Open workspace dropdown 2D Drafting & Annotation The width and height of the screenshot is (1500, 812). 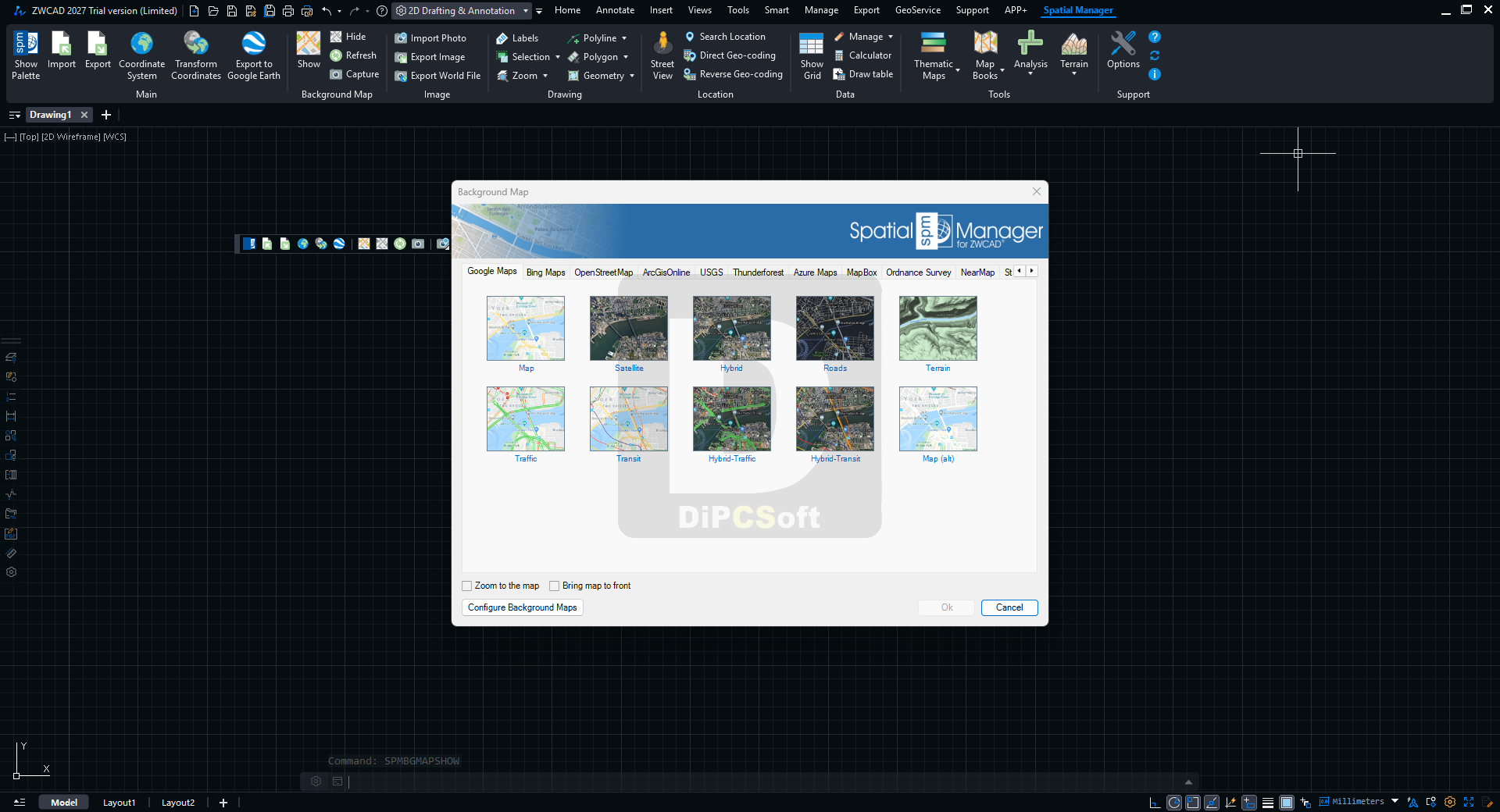[x=462, y=11]
